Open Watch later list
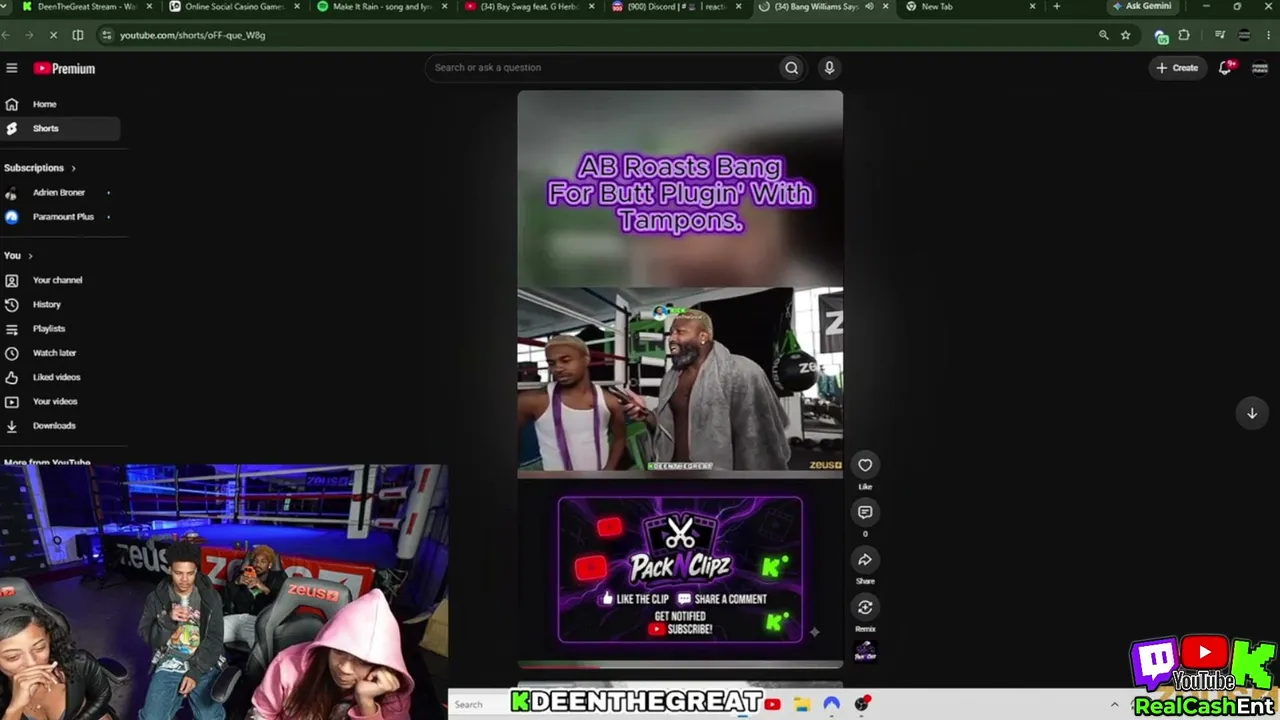Viewport: 1280px width, 720px height. 60,353
